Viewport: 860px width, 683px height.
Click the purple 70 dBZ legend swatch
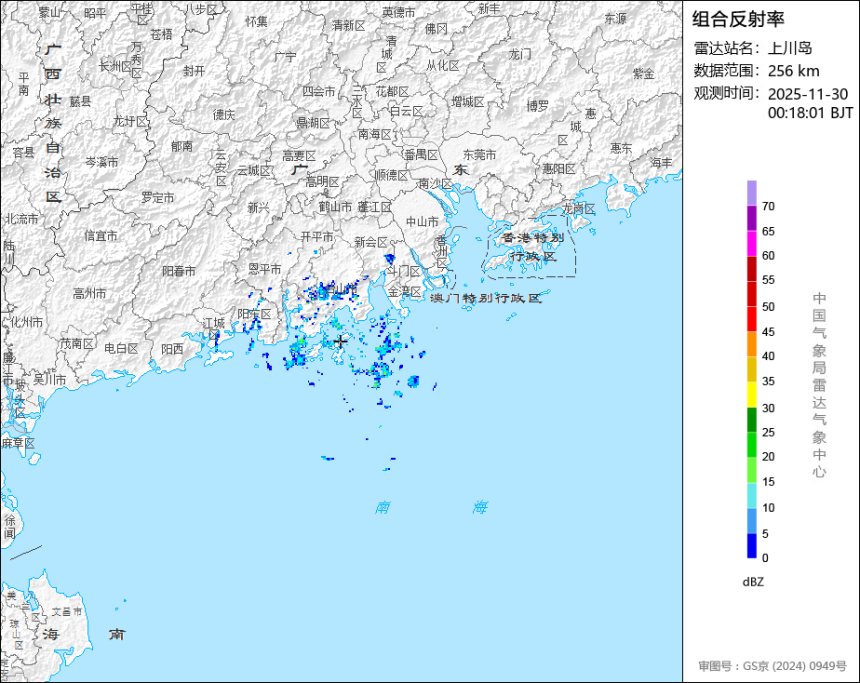[751, 193]
